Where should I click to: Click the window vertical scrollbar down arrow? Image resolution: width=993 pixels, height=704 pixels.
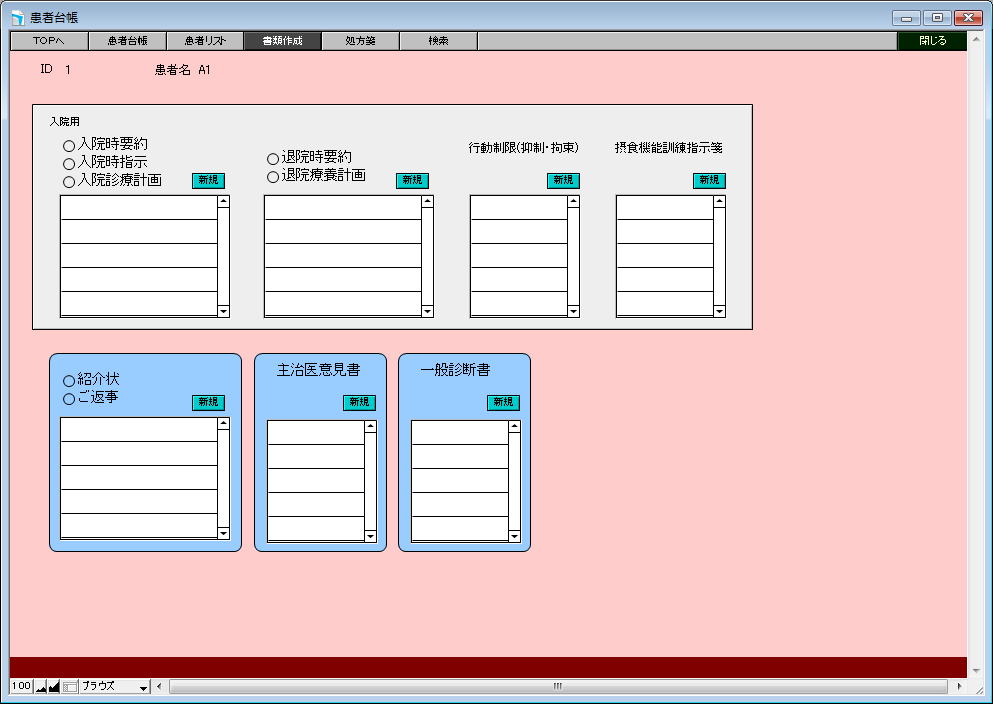point(976,670)
